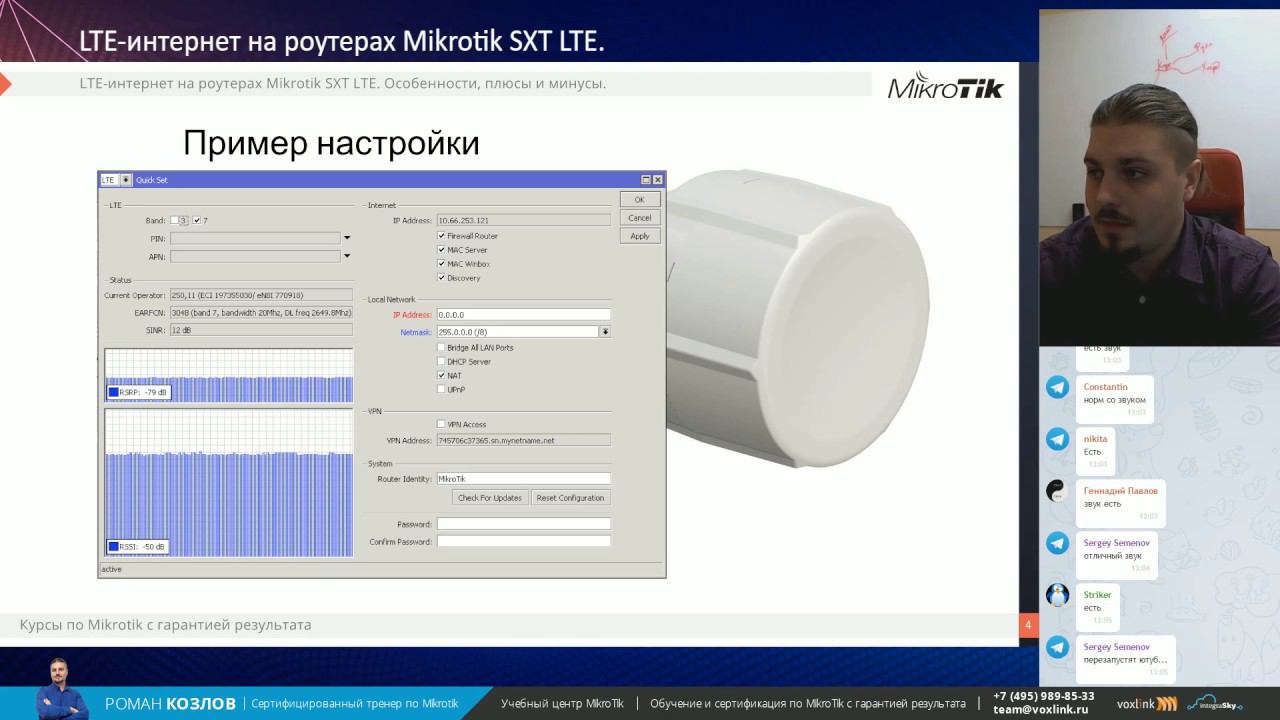Click the SINR 12 dB value
The width and height of the screenshot is (1280, 720).
(261, 330)
